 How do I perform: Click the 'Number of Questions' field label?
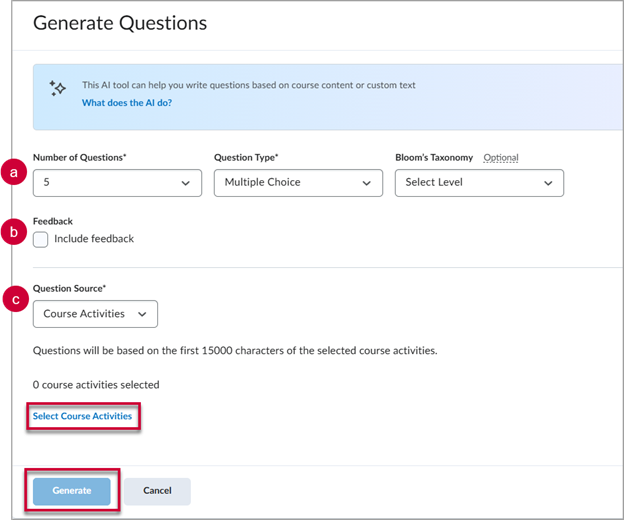pos(80,158)
